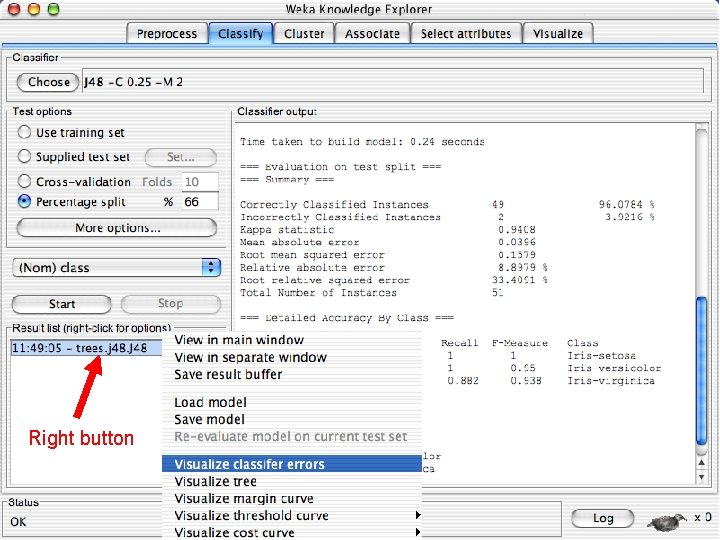Click 'Kappa statistic' line in output
This screenshot has width=720, height=540.
[x=388, y=230]
